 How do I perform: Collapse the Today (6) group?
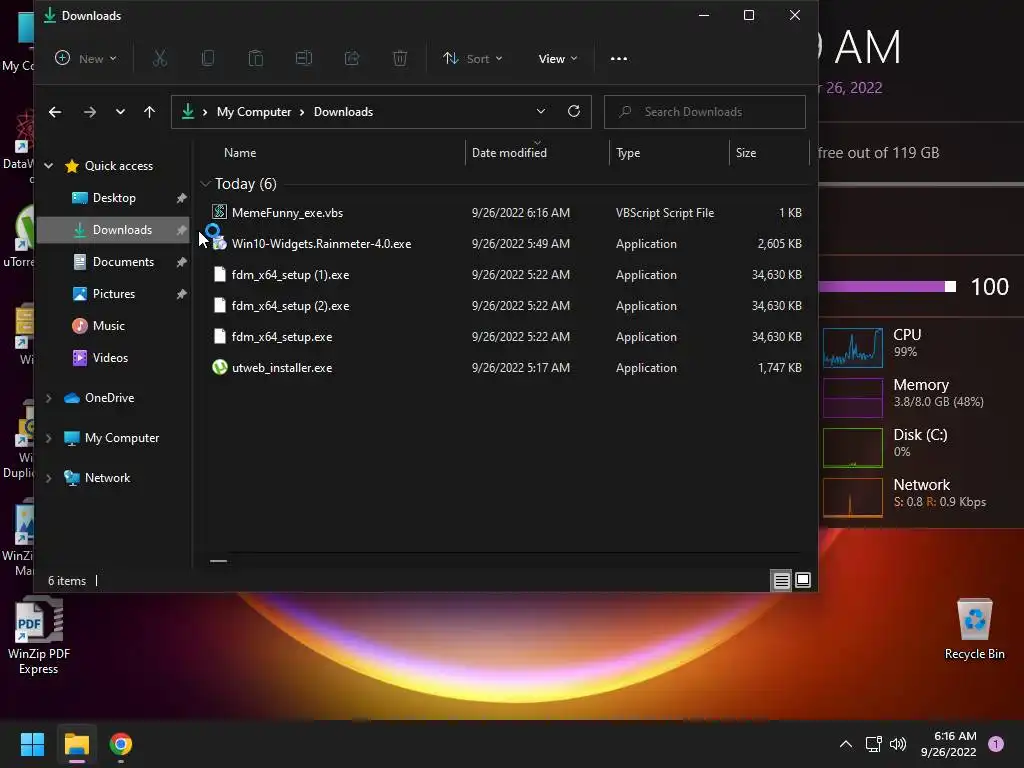click(205, 184)
